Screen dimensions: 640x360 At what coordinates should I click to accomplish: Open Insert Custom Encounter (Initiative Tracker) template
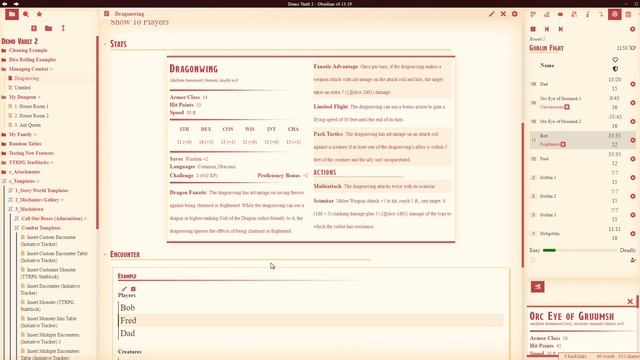(x=48, y=240)
